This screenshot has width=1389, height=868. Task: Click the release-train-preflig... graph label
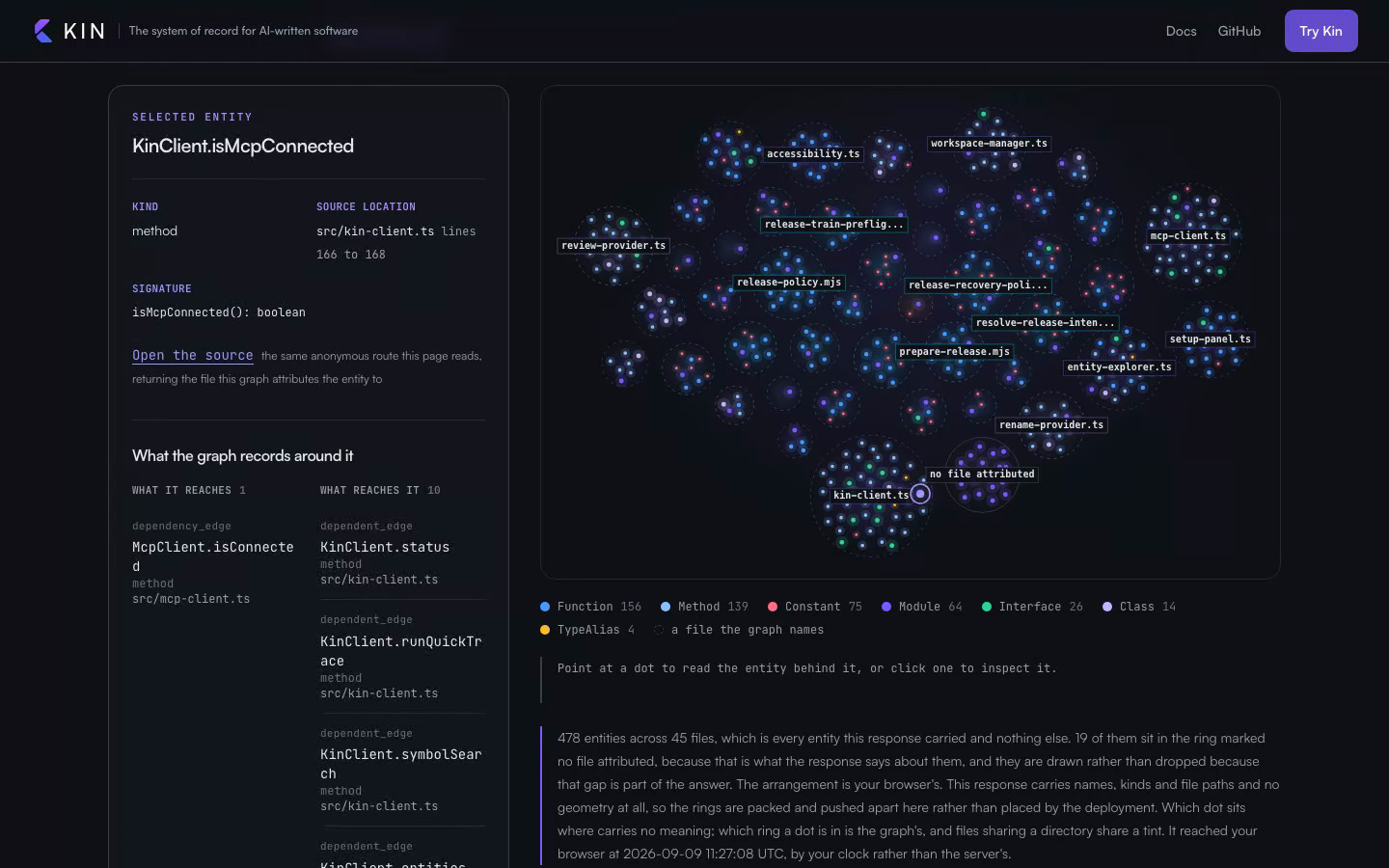pos(834,224)
